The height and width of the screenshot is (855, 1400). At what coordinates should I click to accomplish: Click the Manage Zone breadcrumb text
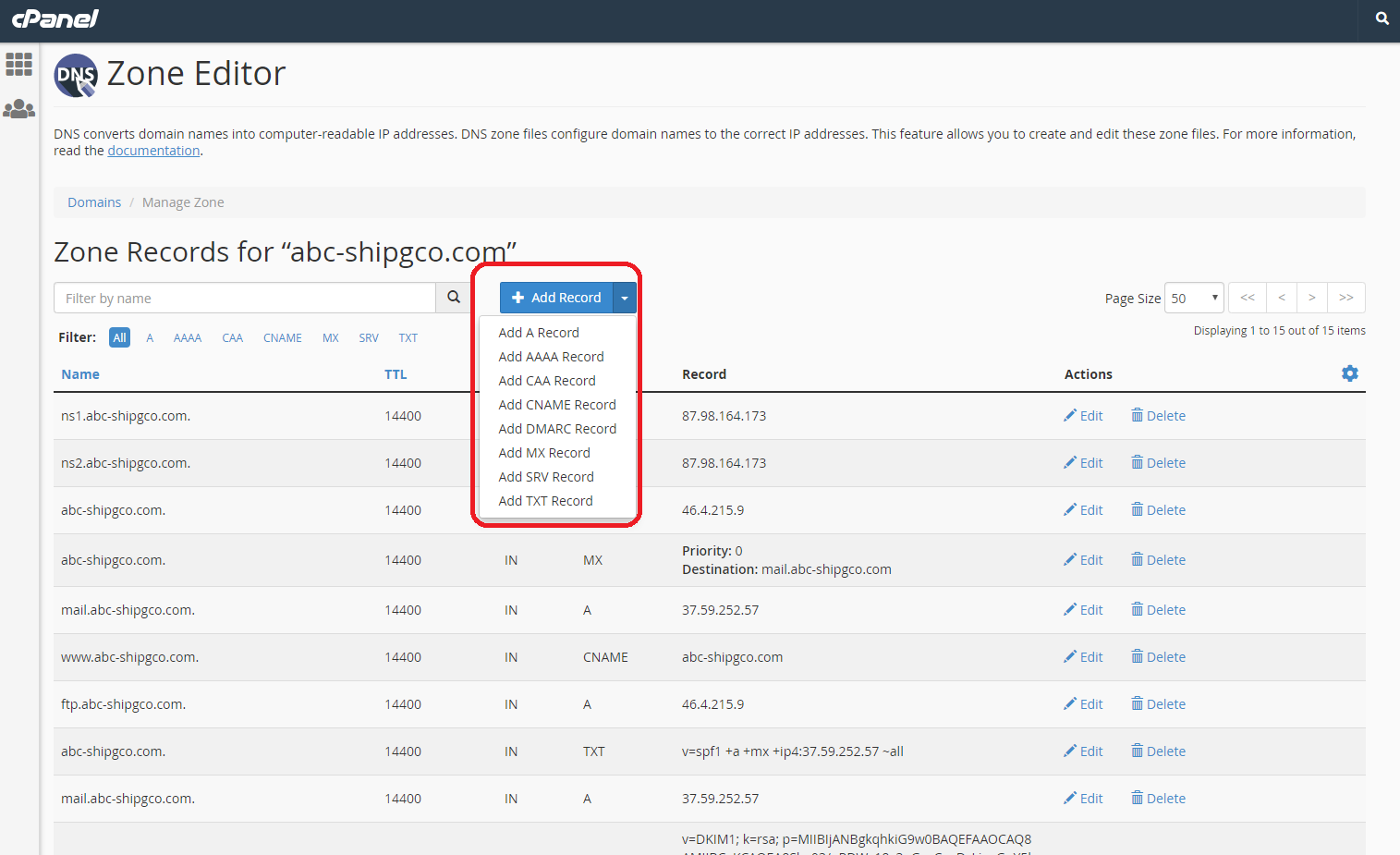(183, 202)
